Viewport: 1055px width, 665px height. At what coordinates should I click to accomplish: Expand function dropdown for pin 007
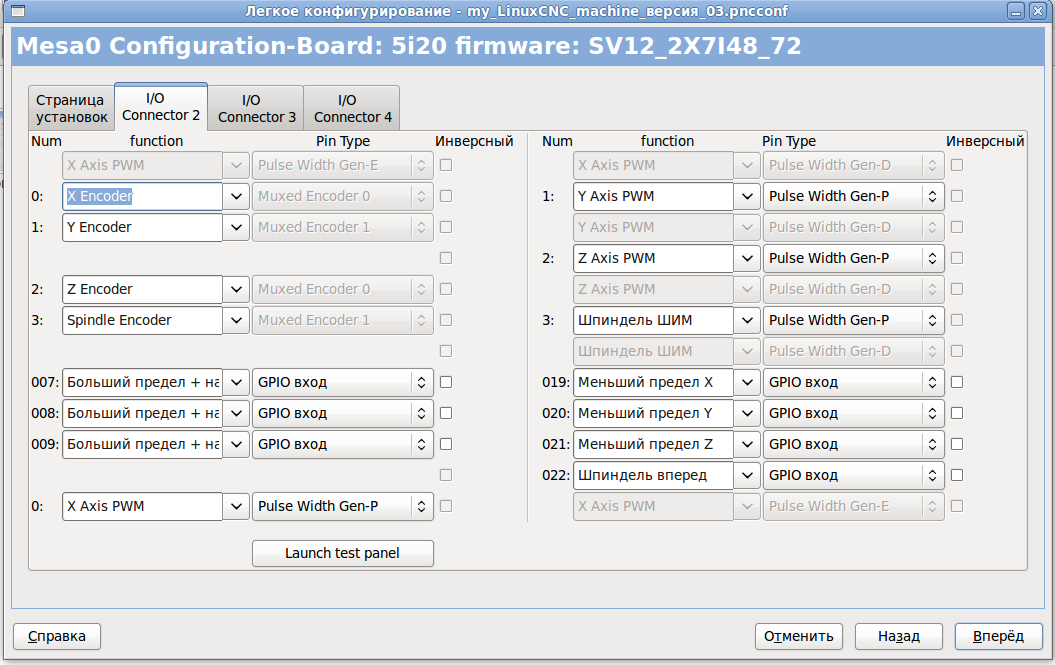tap(236, 382)
